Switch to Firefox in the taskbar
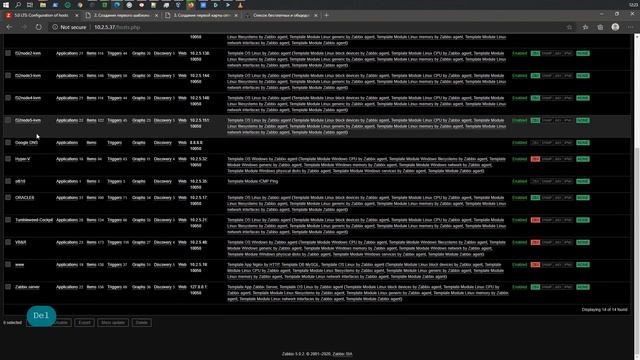The image size is (640, 360). click(191, 5)
